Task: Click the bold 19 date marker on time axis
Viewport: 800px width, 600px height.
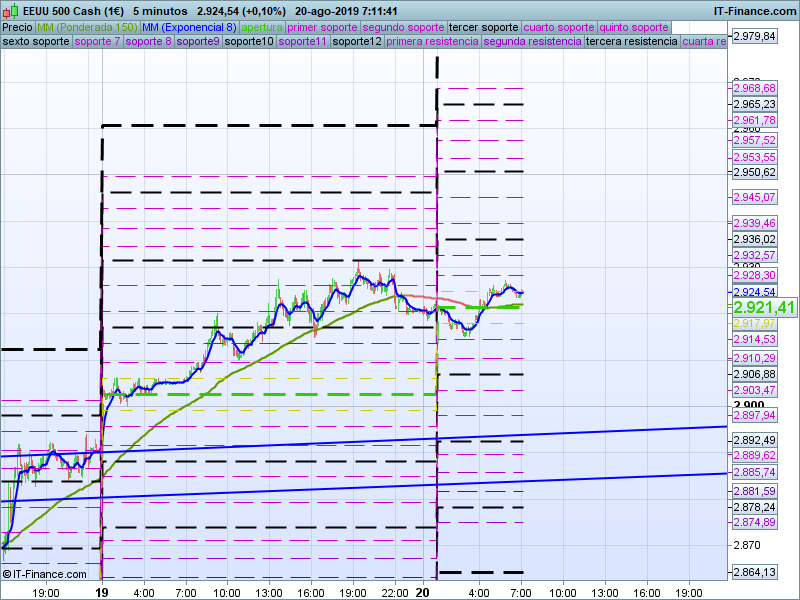Action: coord(102,592)
